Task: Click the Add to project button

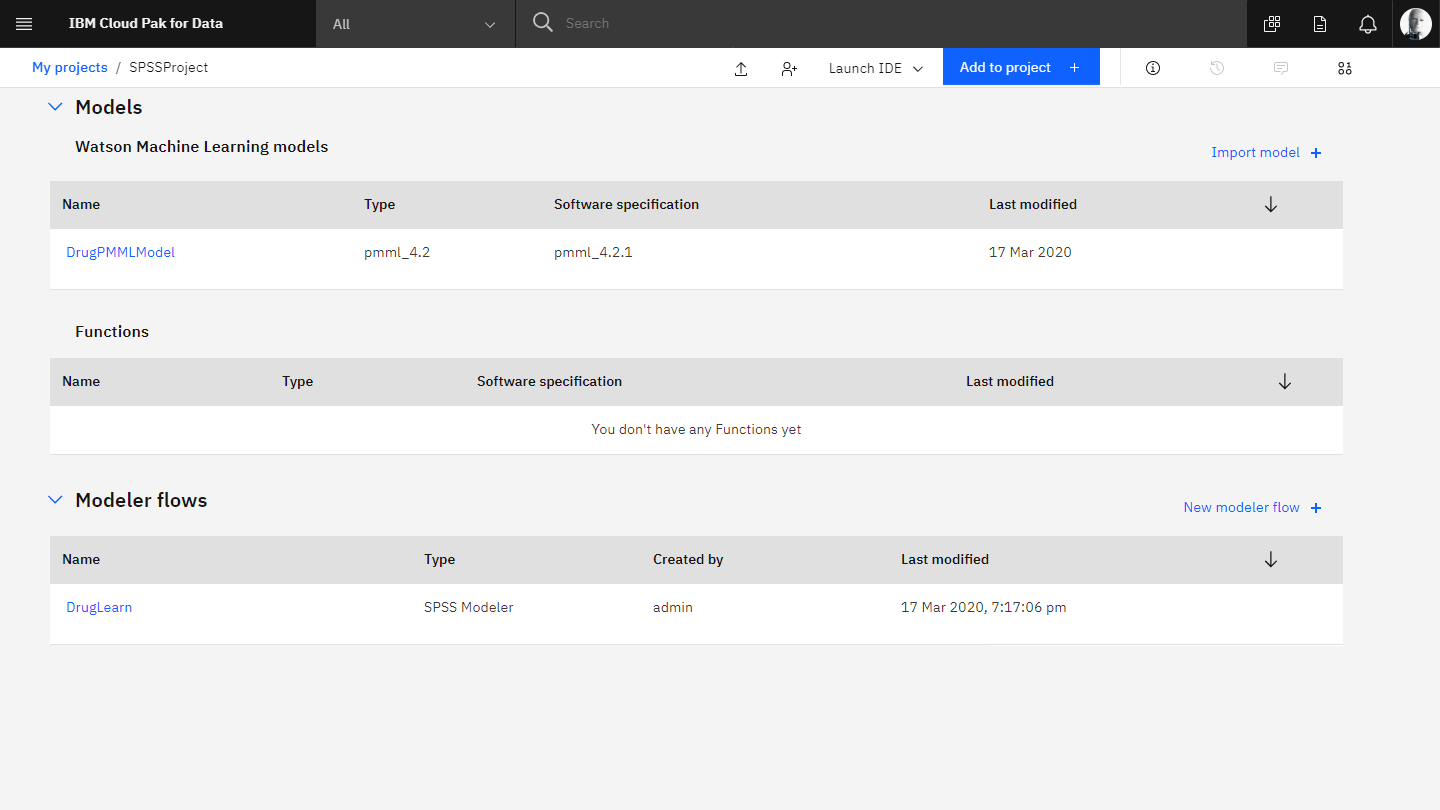Action: [x=1020, y=66]
